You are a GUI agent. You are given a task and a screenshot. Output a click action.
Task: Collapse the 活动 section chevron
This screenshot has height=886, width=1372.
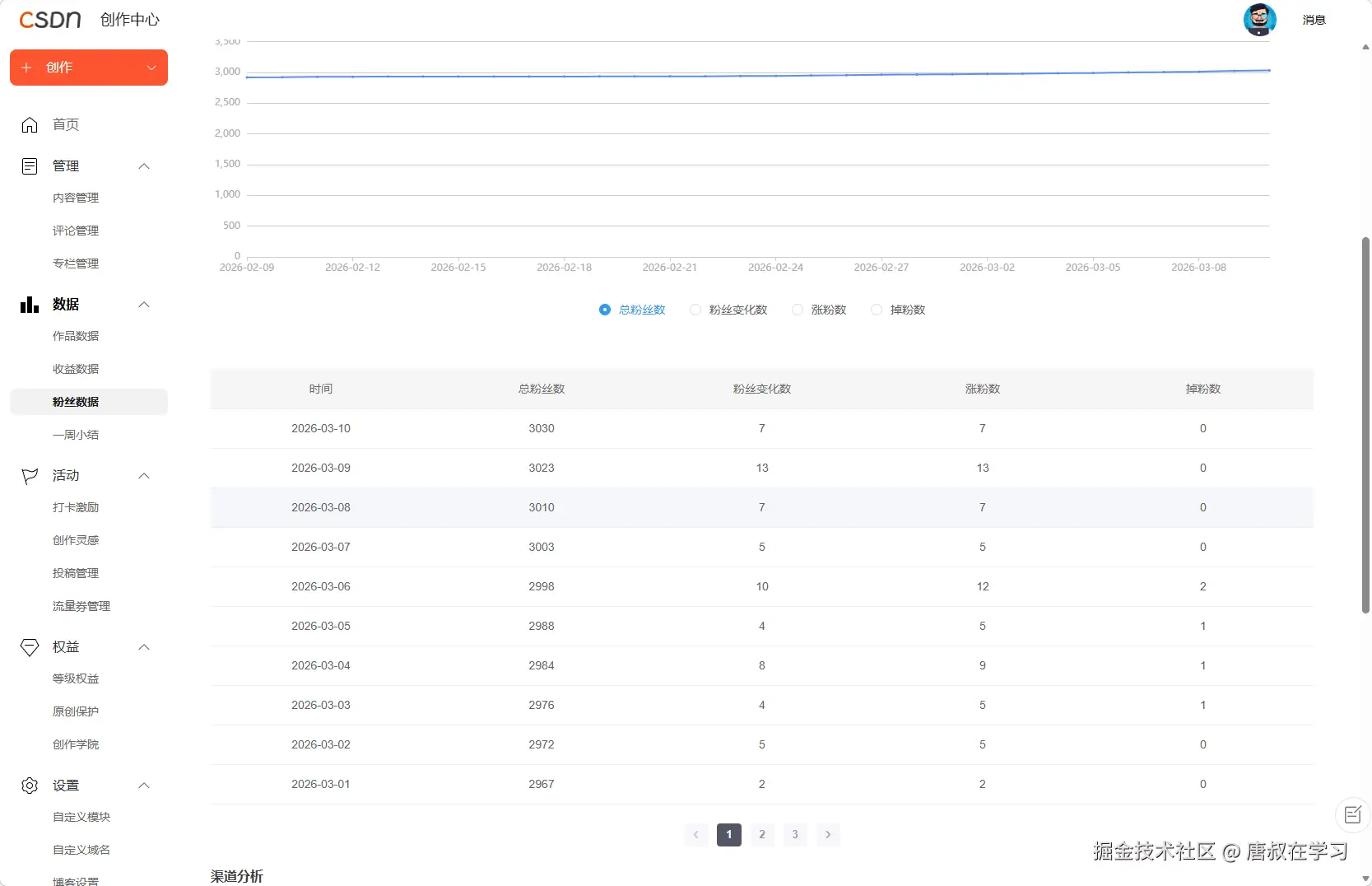[144, 476]
